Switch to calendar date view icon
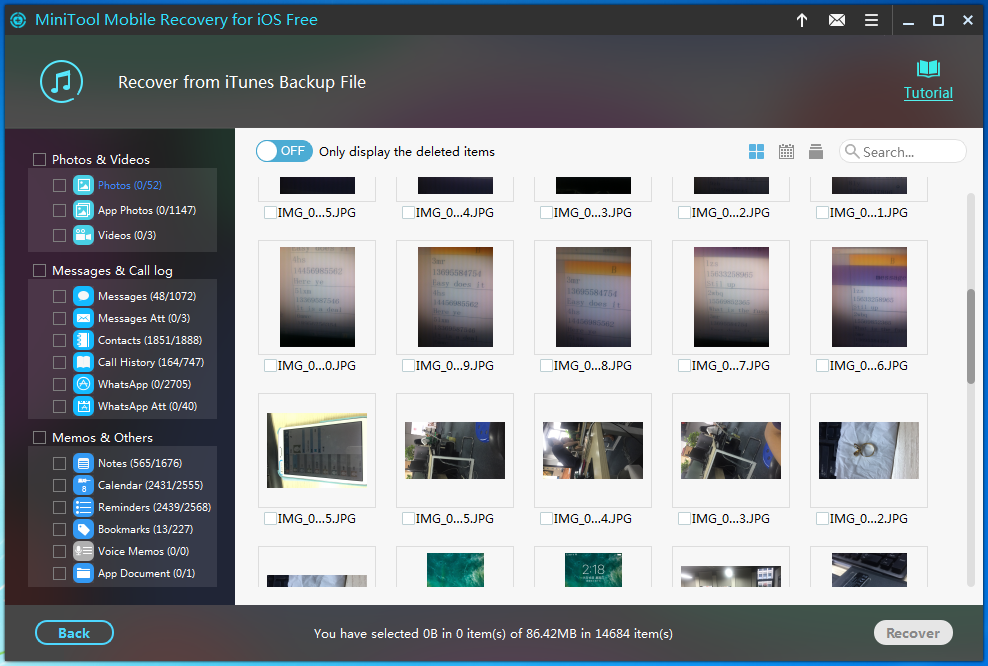This screenshot has width=988, height=666. coord(786,151)
